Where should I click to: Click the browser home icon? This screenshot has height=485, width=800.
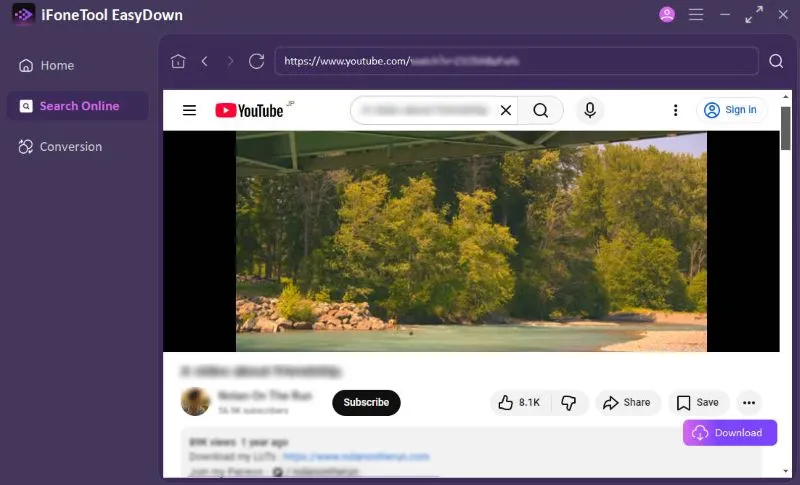(178, 61)
